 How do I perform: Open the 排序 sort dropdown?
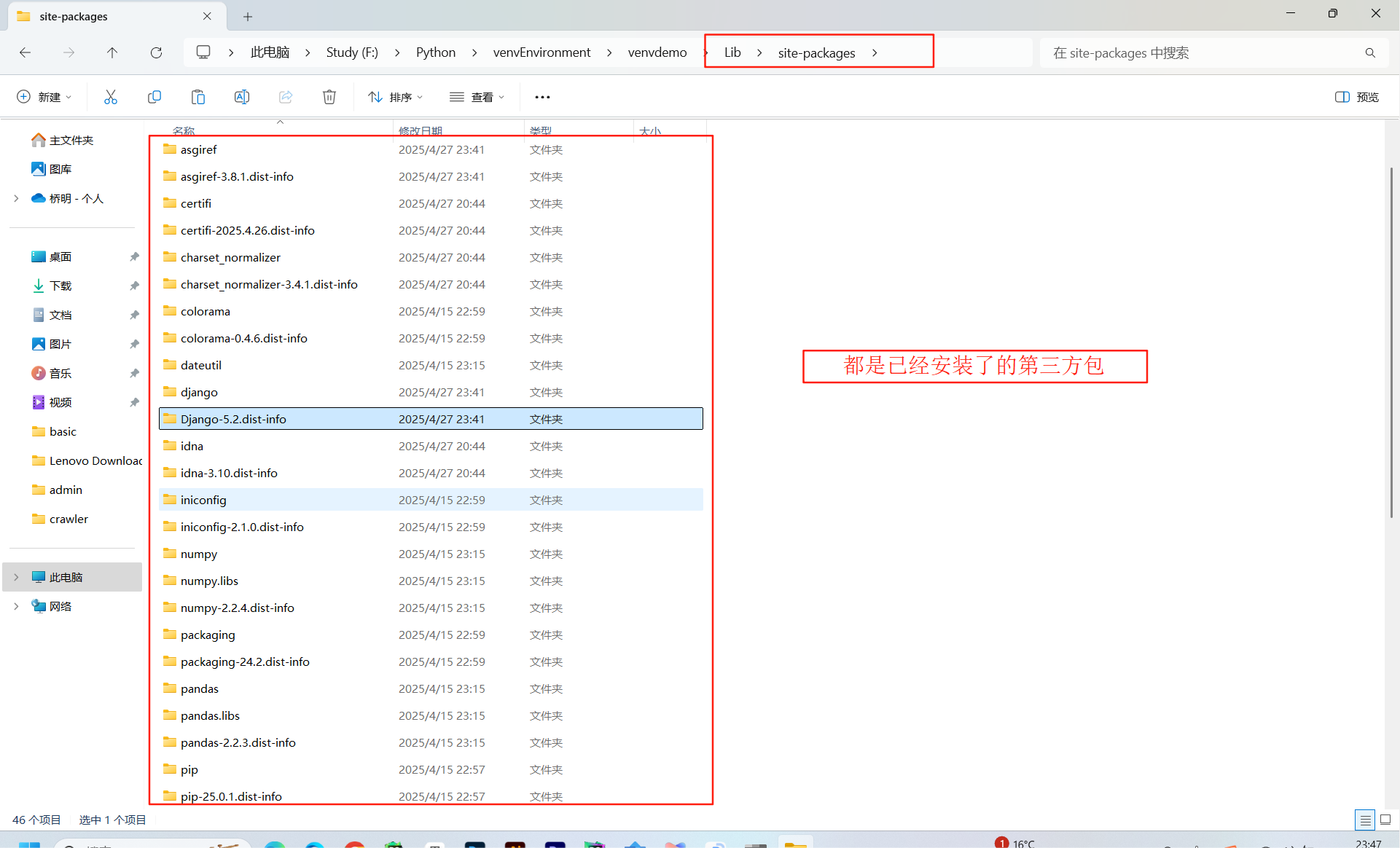pyautogui.click(x=396, y=97)
